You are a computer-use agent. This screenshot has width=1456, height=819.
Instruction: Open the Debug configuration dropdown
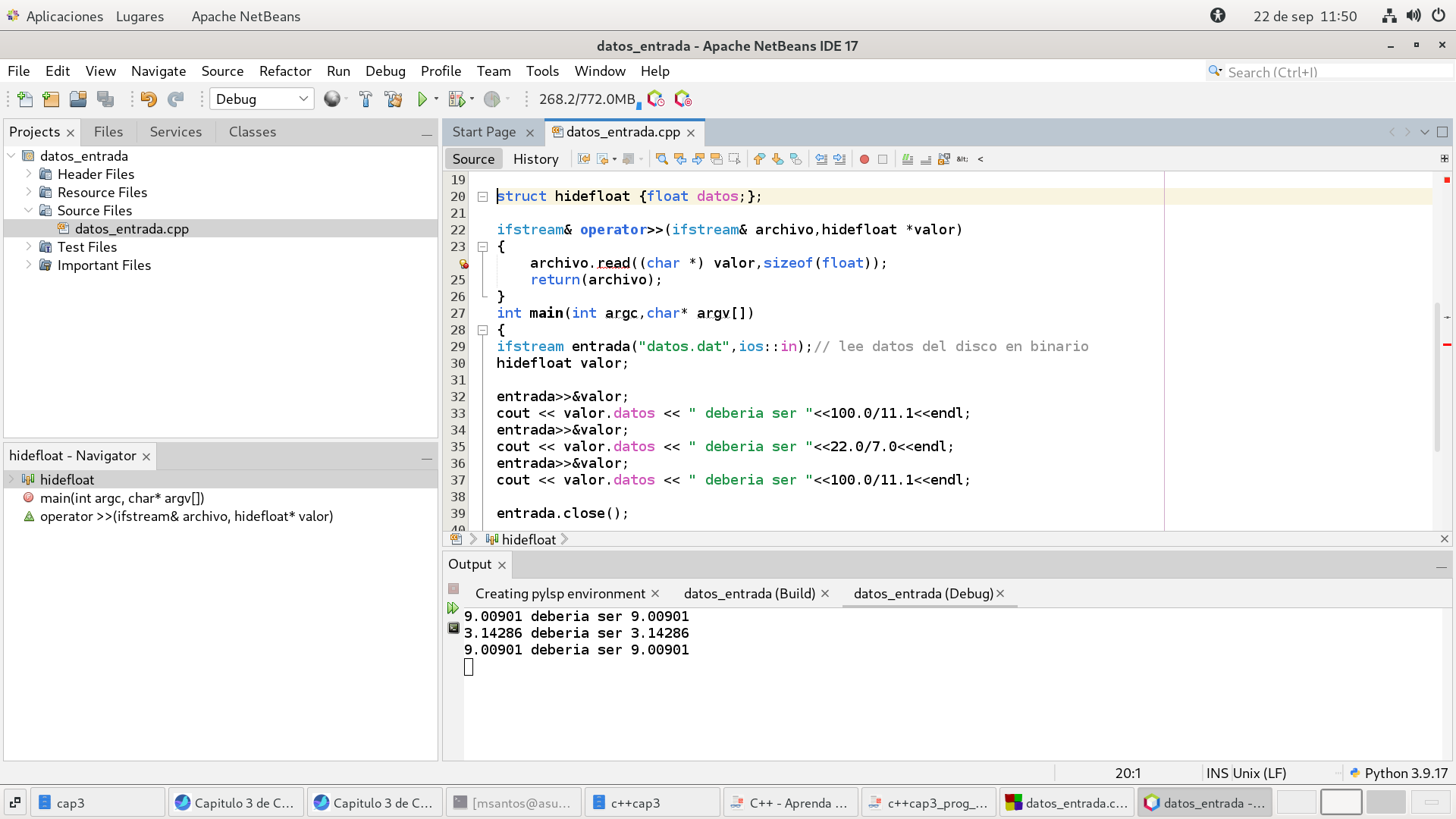262,99
